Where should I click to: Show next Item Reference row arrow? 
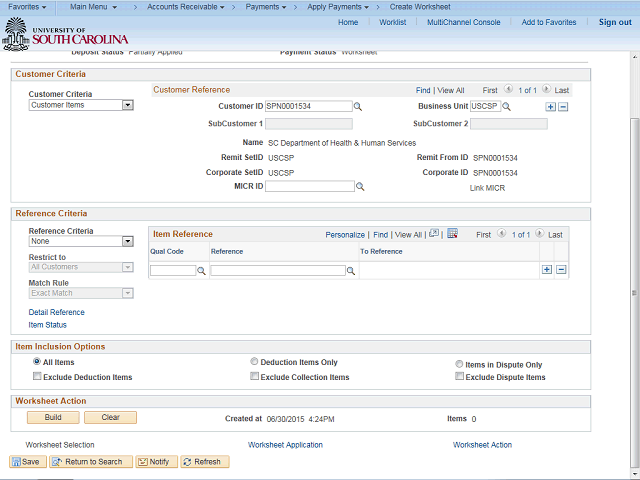tap(540, 233)
